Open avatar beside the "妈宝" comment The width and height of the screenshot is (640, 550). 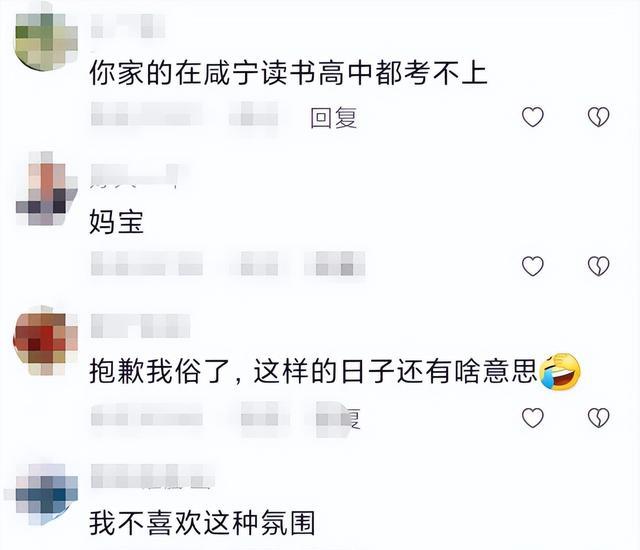click(x=46, y=189)
